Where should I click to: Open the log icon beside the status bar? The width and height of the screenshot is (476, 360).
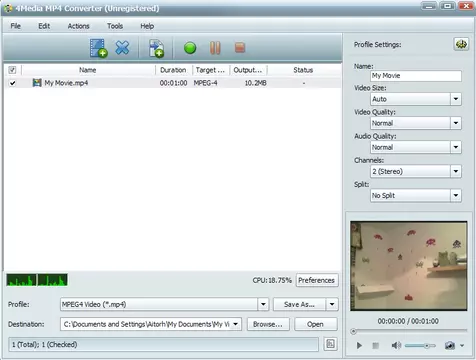(330, 344)
